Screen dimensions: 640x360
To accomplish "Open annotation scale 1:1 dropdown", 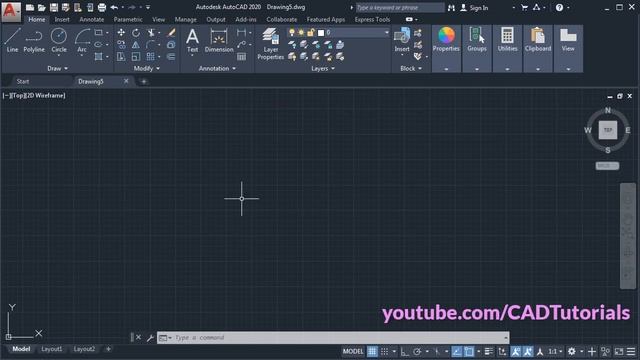I will tap(555, 351).
